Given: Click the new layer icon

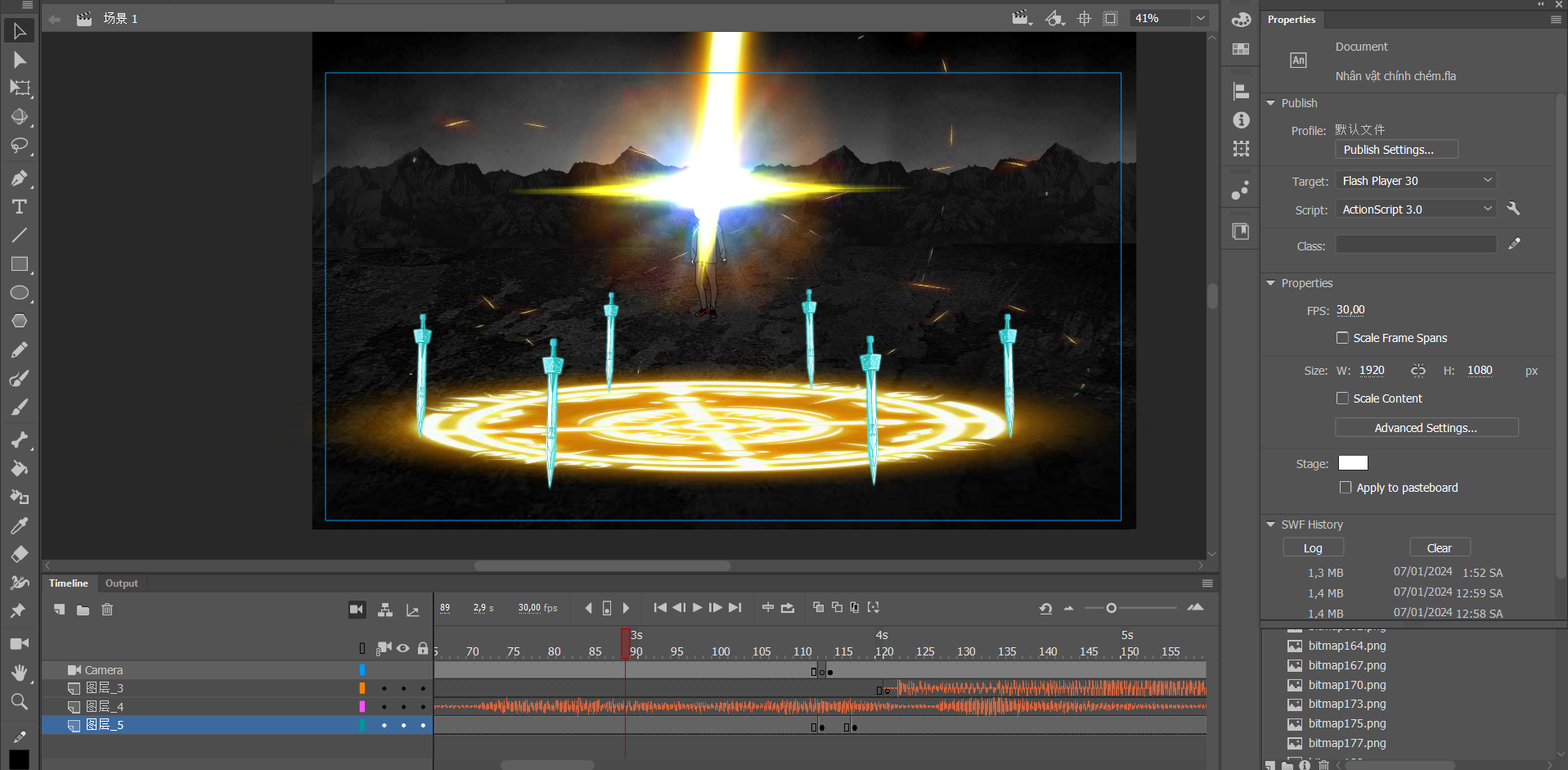Looking at the screenshot, I should pos(60,610).
